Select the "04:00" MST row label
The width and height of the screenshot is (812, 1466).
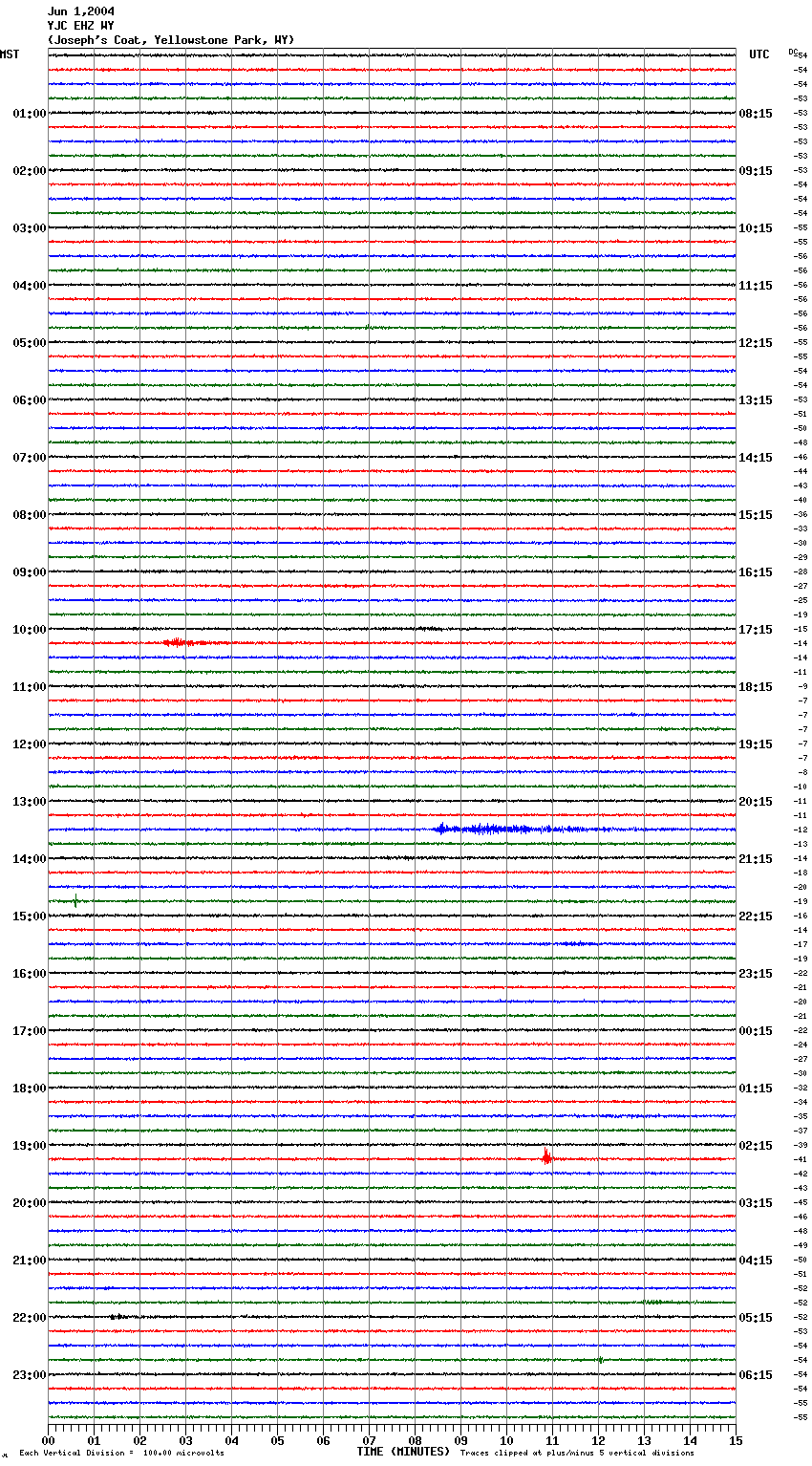pyautogui.click(x=30, y=286)
